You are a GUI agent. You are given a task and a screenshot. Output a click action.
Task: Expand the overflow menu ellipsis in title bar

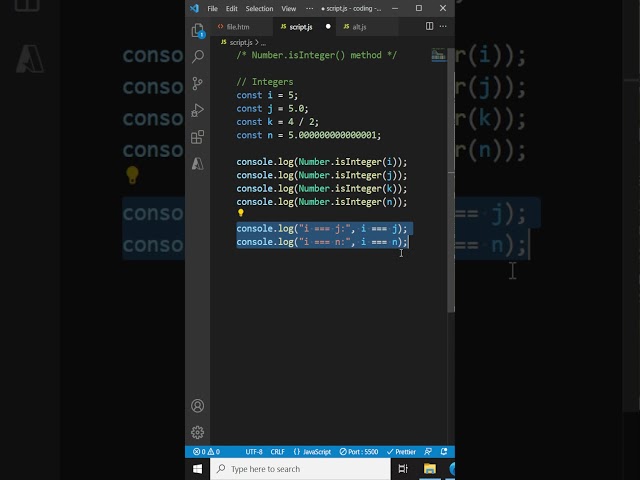point(310,9)
